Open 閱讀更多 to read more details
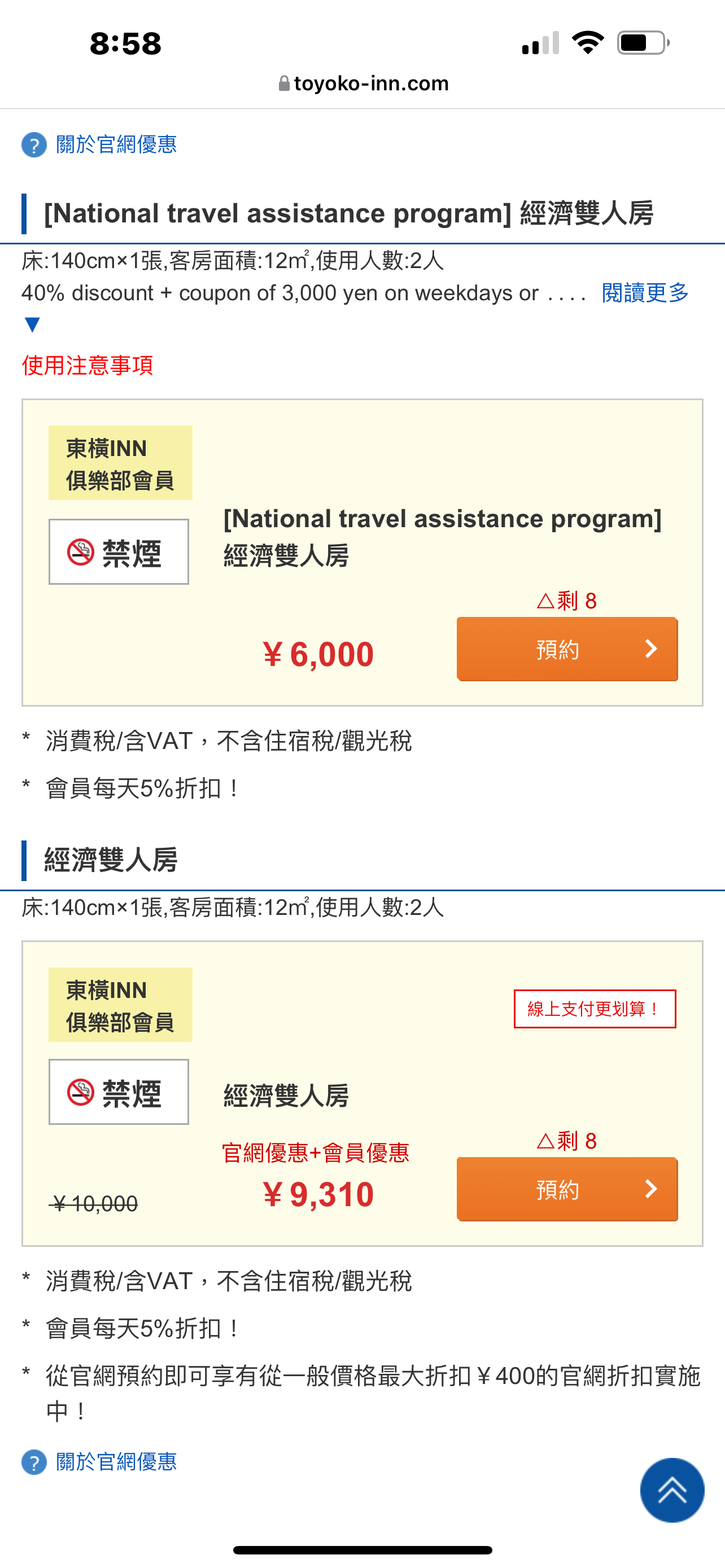 (645, 293)
